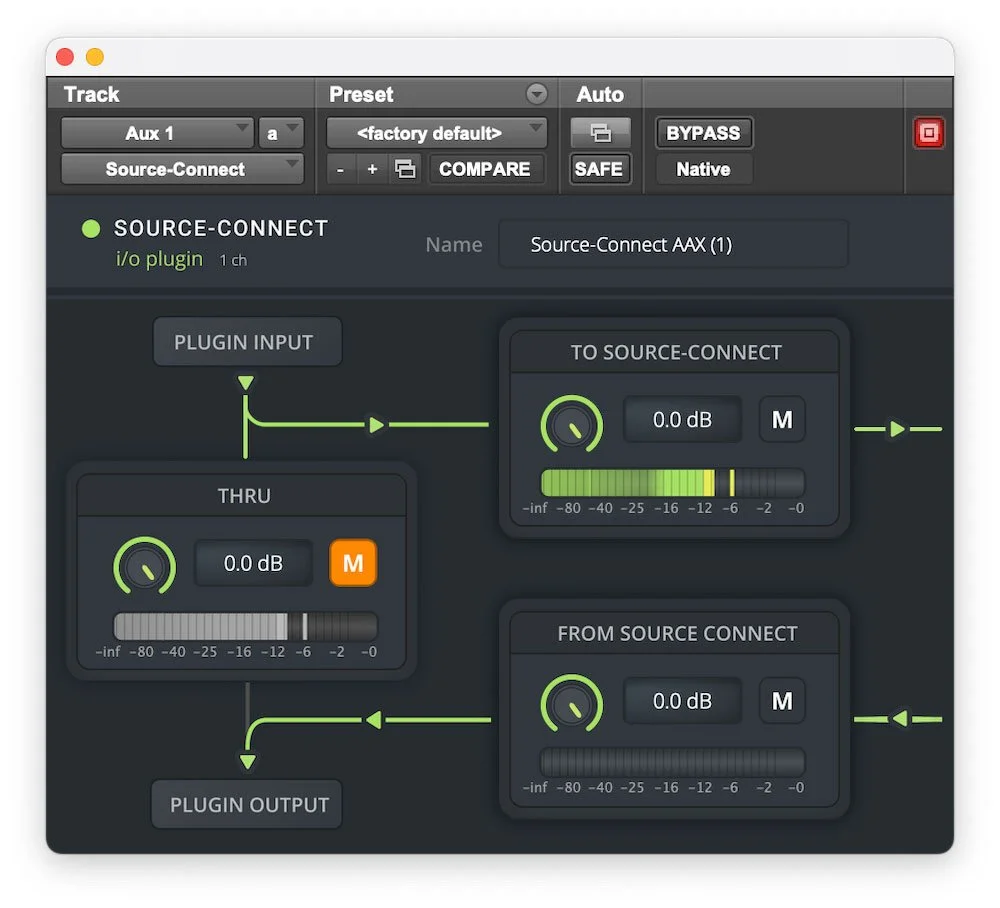Click the copy preset settings icon
The width and height of the screenshot is (1000, 908).
406,169
